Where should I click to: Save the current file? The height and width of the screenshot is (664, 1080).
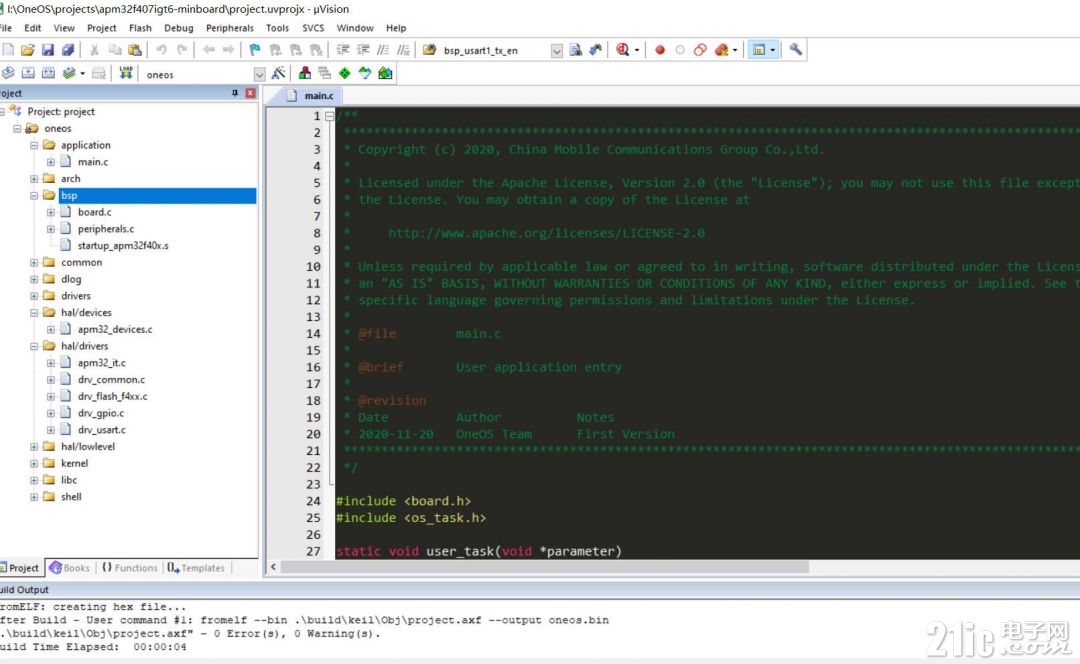(x=48, y=50)
